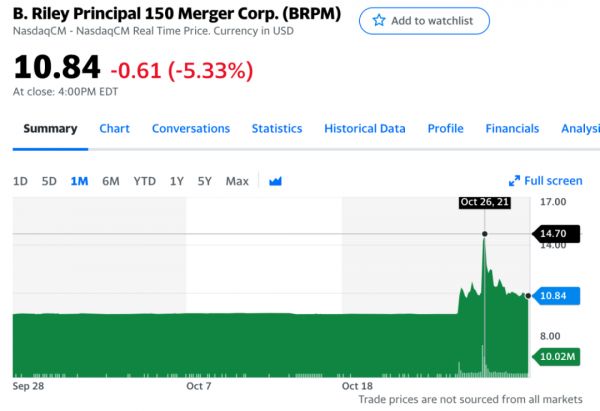
Task: Select the YTD time range
Action: [x=145, y=181]
